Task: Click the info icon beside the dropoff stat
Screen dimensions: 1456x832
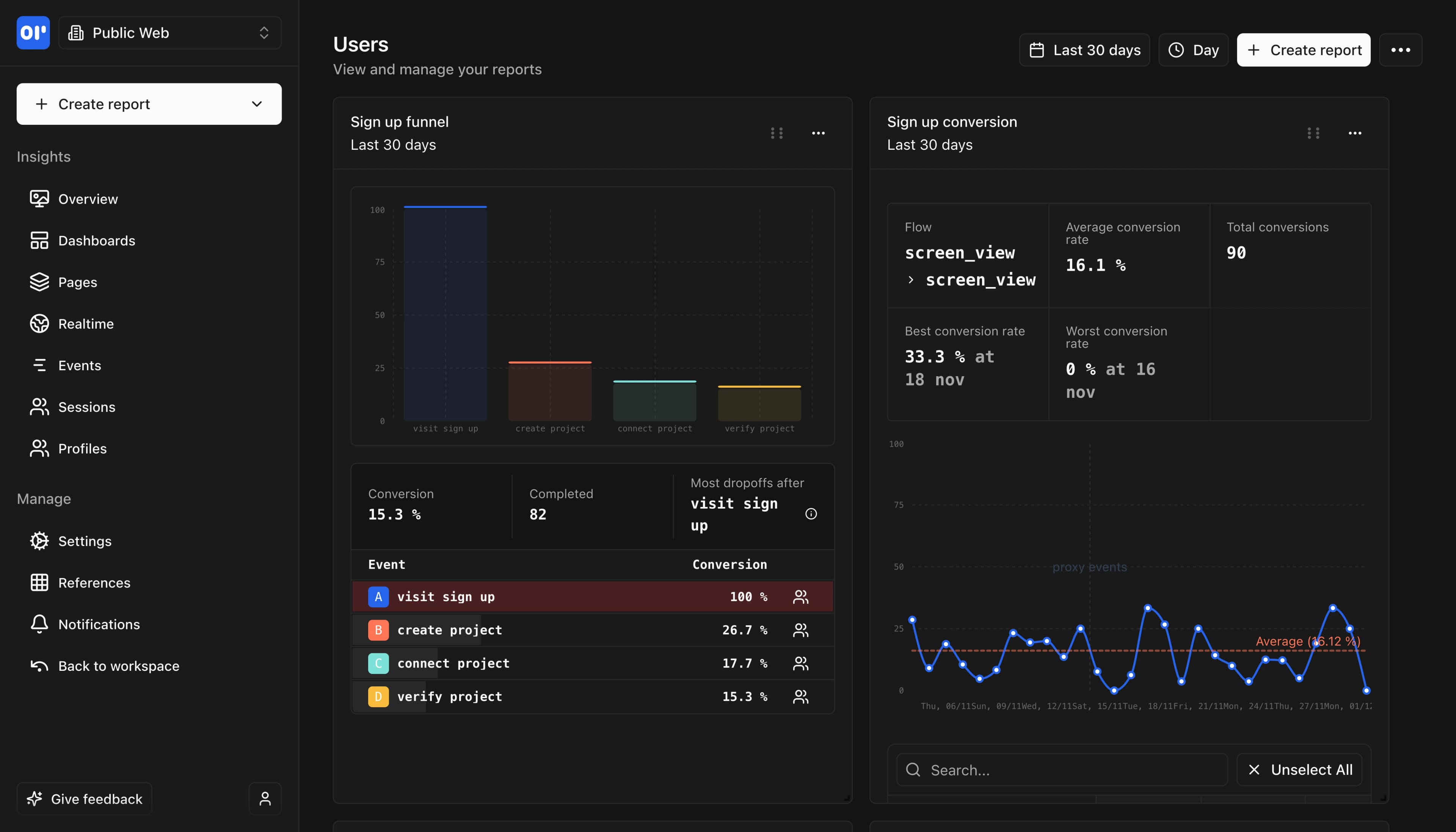Action: 811,513
